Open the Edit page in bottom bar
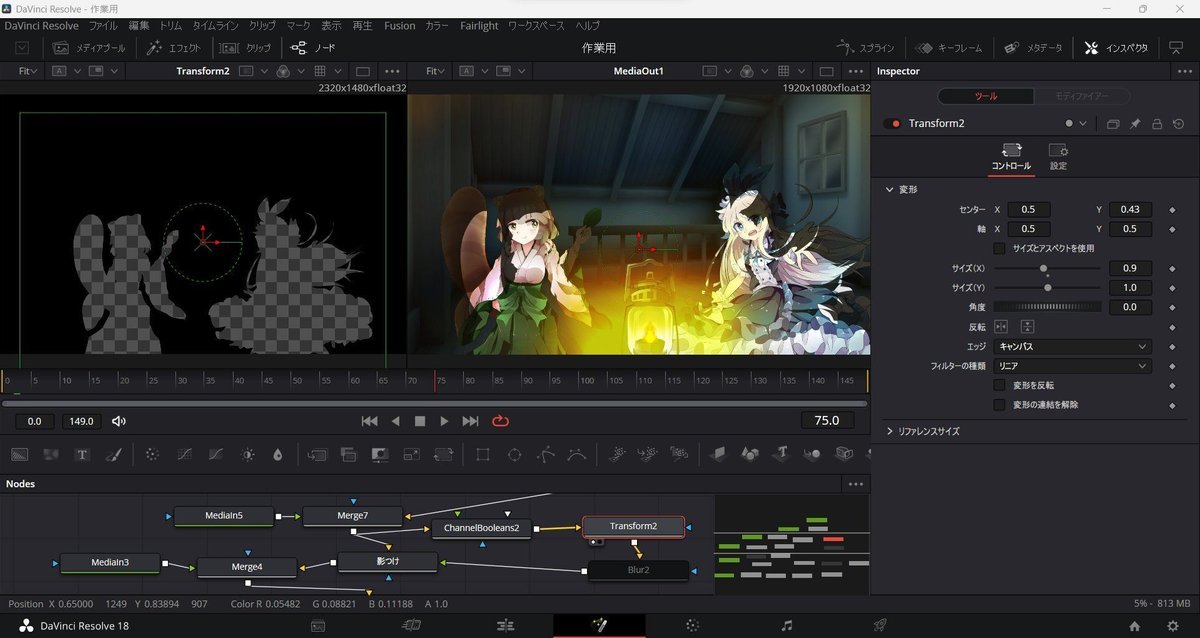Viewport: 1200px width, 638px height. tap(506, 625)
